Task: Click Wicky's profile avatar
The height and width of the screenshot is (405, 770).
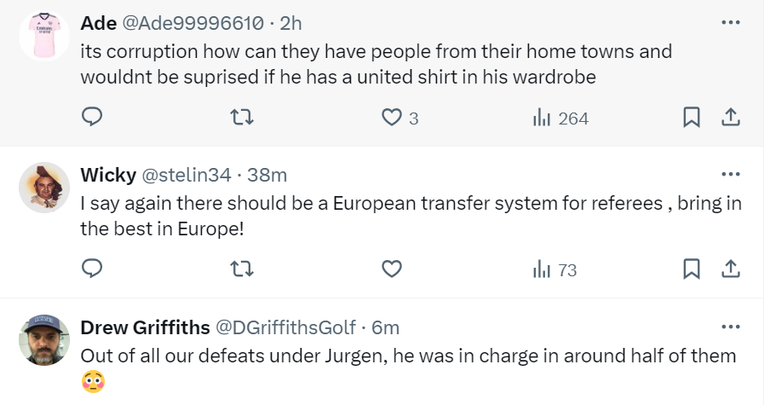Action: 44,188
